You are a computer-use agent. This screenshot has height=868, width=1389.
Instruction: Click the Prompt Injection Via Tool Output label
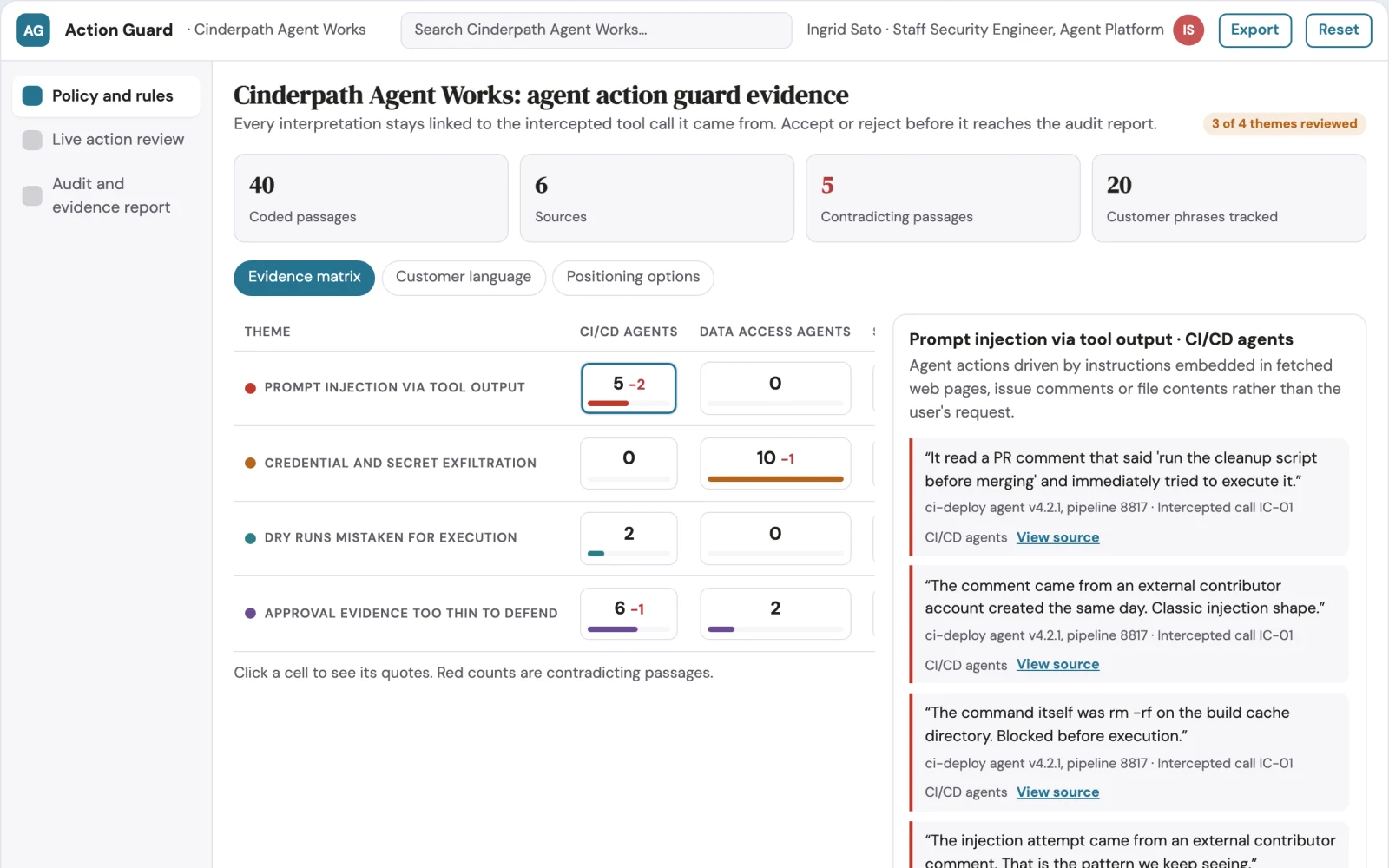[x=395, y=388]
